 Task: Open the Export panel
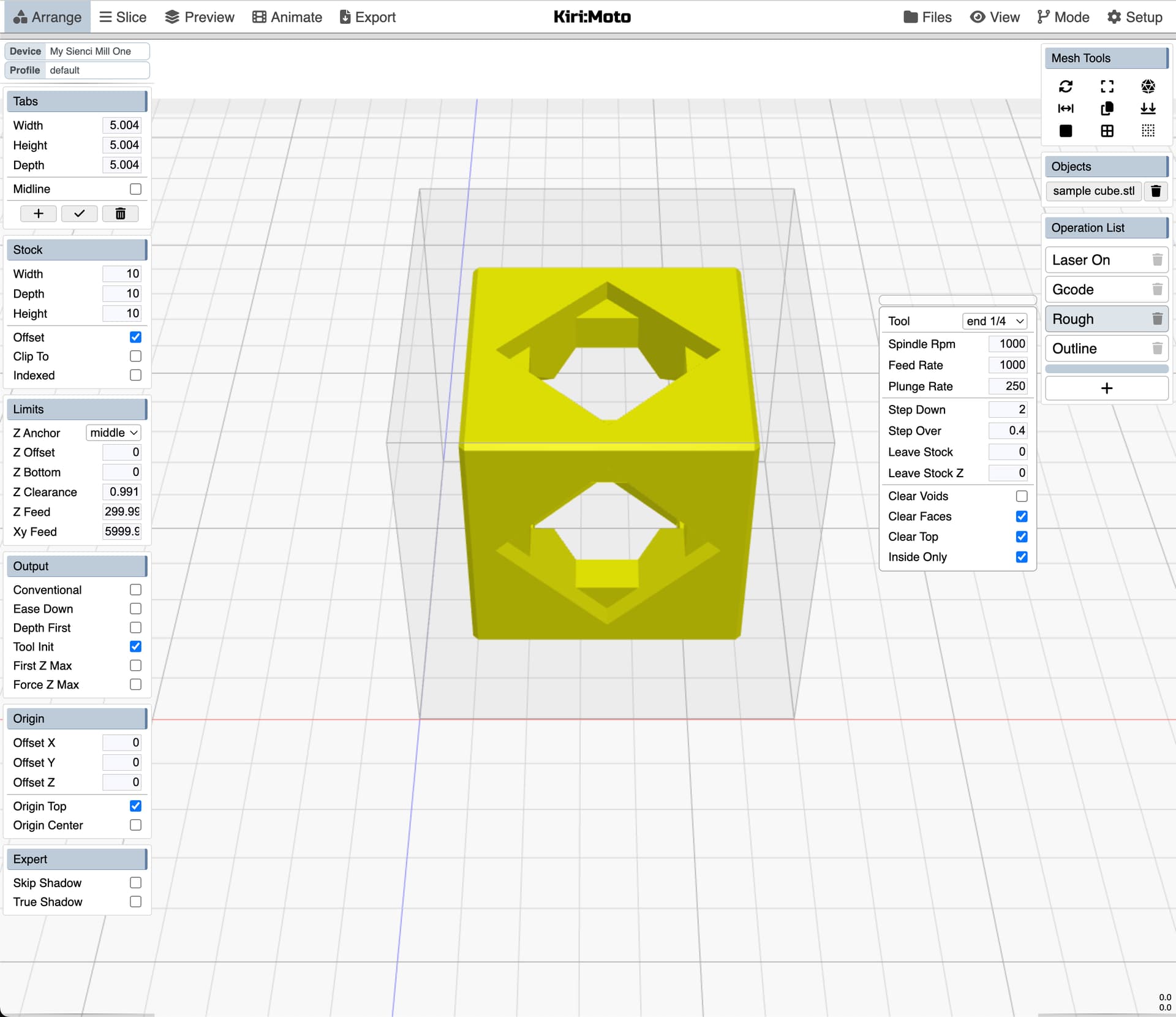(x=367, y=17)
